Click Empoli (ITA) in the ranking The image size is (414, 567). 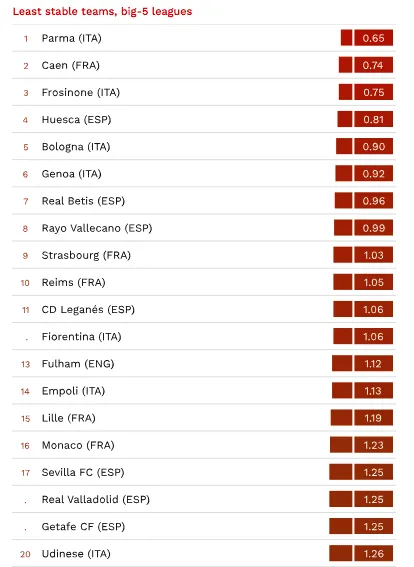73,391
